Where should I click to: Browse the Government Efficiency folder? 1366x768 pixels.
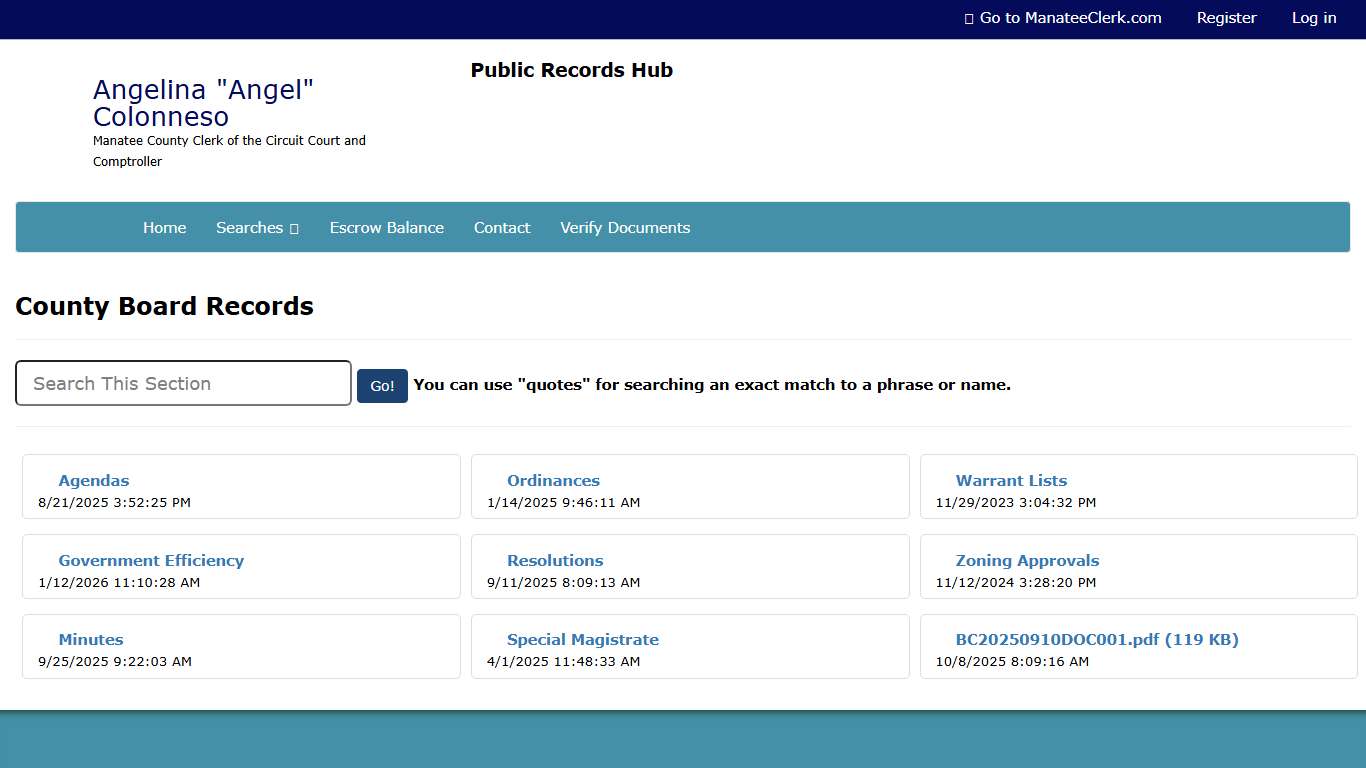(151, 561)
